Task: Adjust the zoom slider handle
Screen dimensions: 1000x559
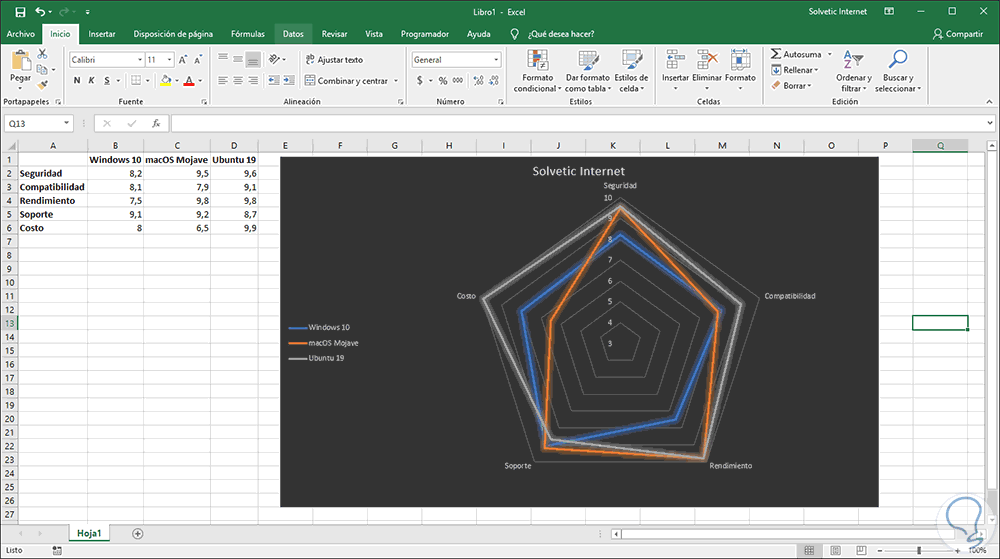Action: (x=919, y=551)
